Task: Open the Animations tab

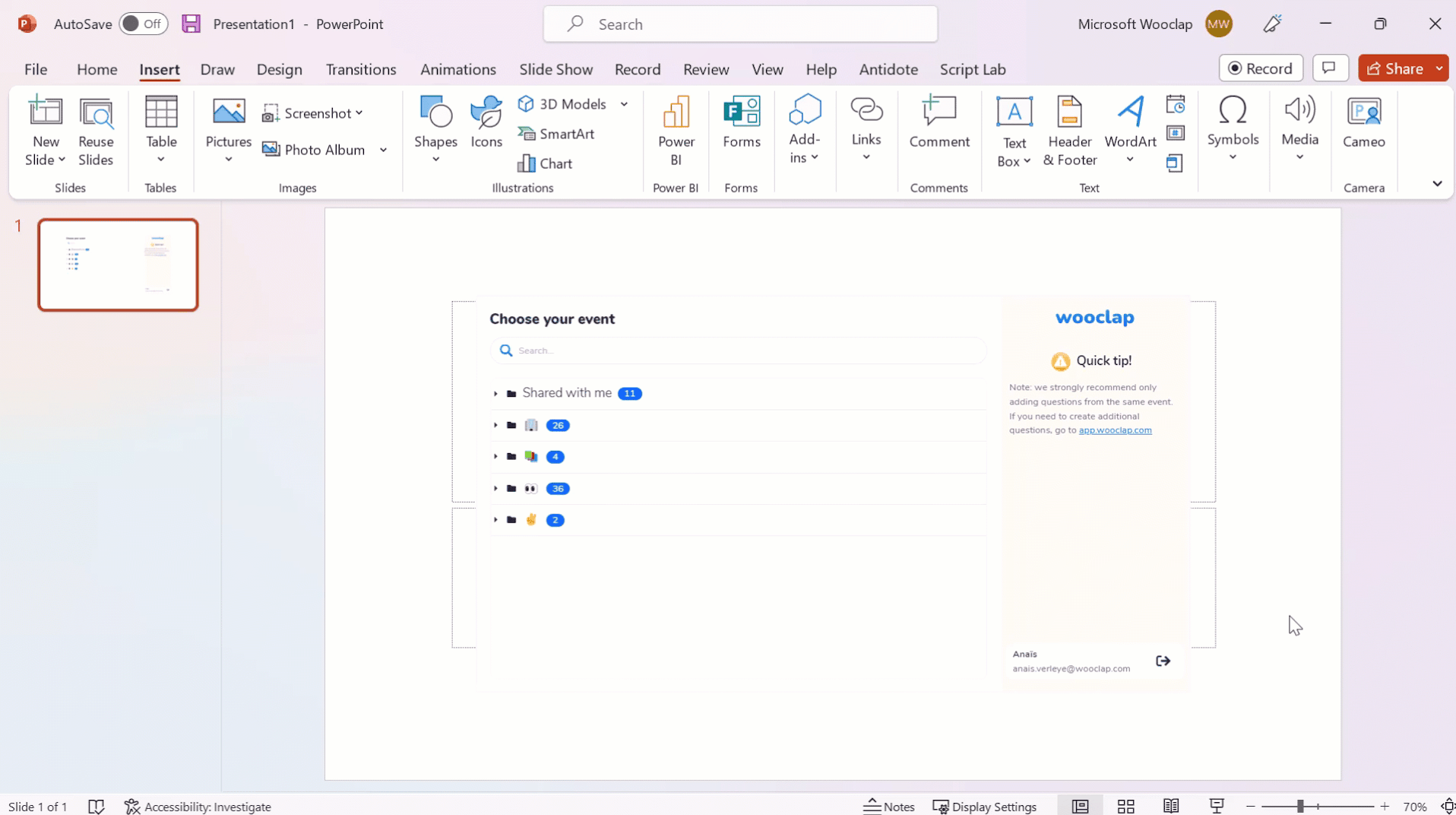Action: click(x=458, y=69)
